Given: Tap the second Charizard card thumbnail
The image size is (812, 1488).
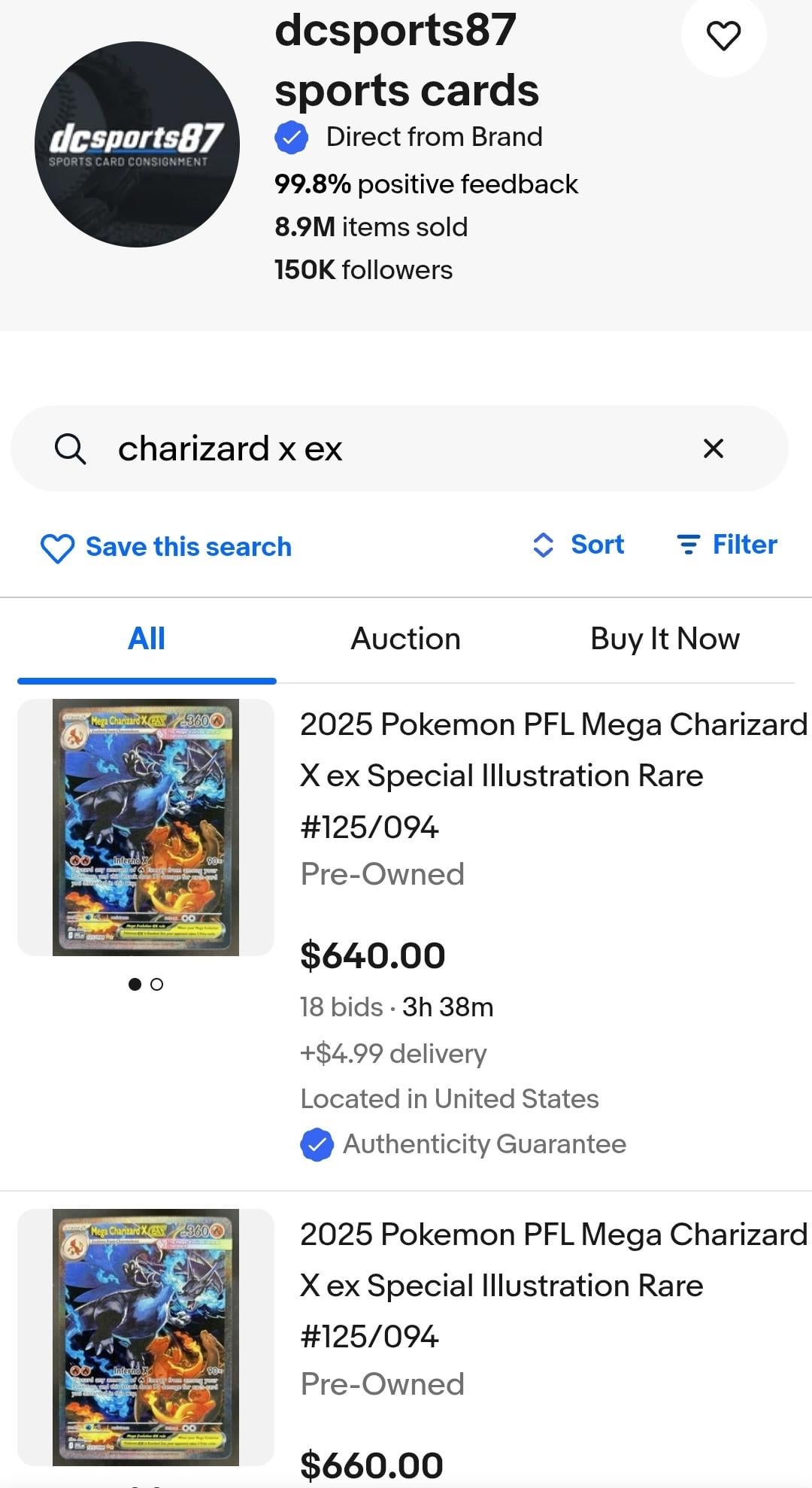Looking at the screenshot, I should click(x=146, y=1337).
